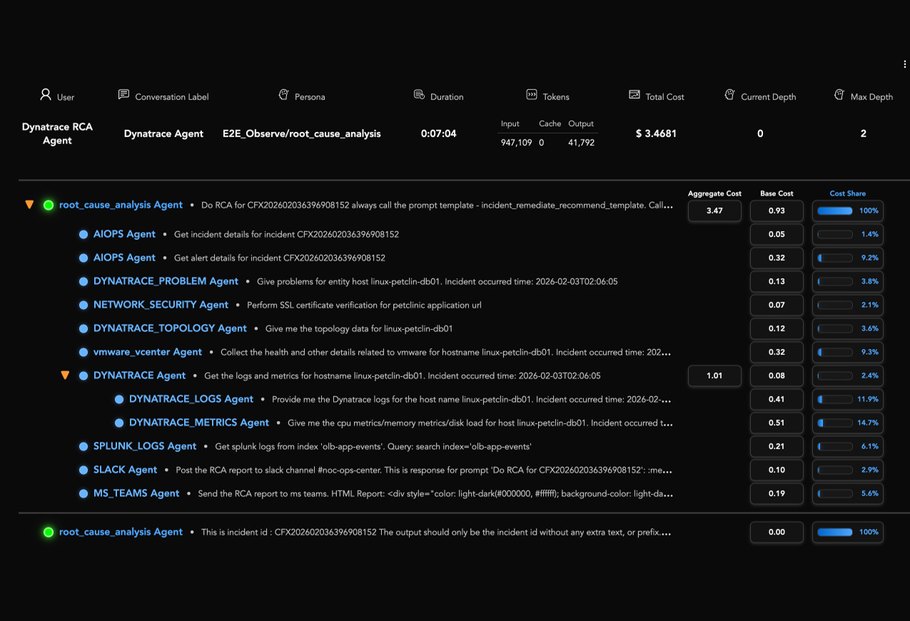
Task: Click the 'Get splunk logs from index' description text
Action: [373, 446]
